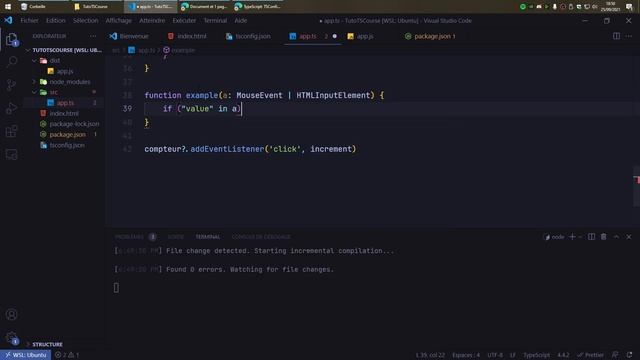
Task: Split the terminal panel
Action: pyautogui.click(x=591, y=237)
